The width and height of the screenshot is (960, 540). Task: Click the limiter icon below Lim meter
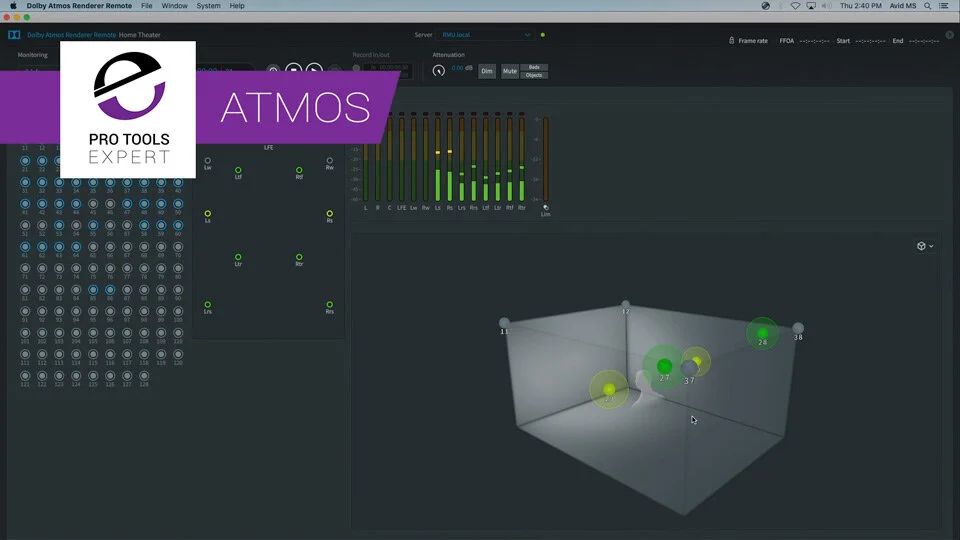click(546, 208)
